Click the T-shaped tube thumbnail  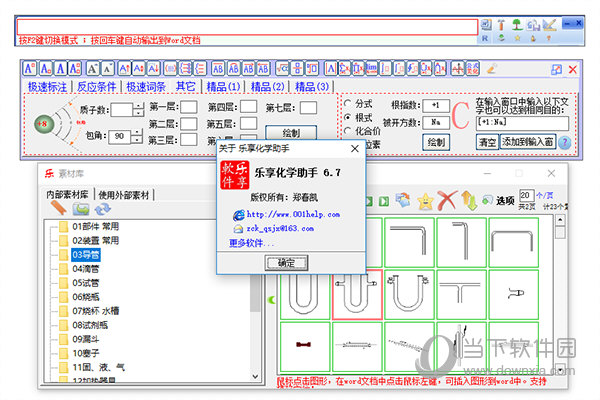coord(461,294)
